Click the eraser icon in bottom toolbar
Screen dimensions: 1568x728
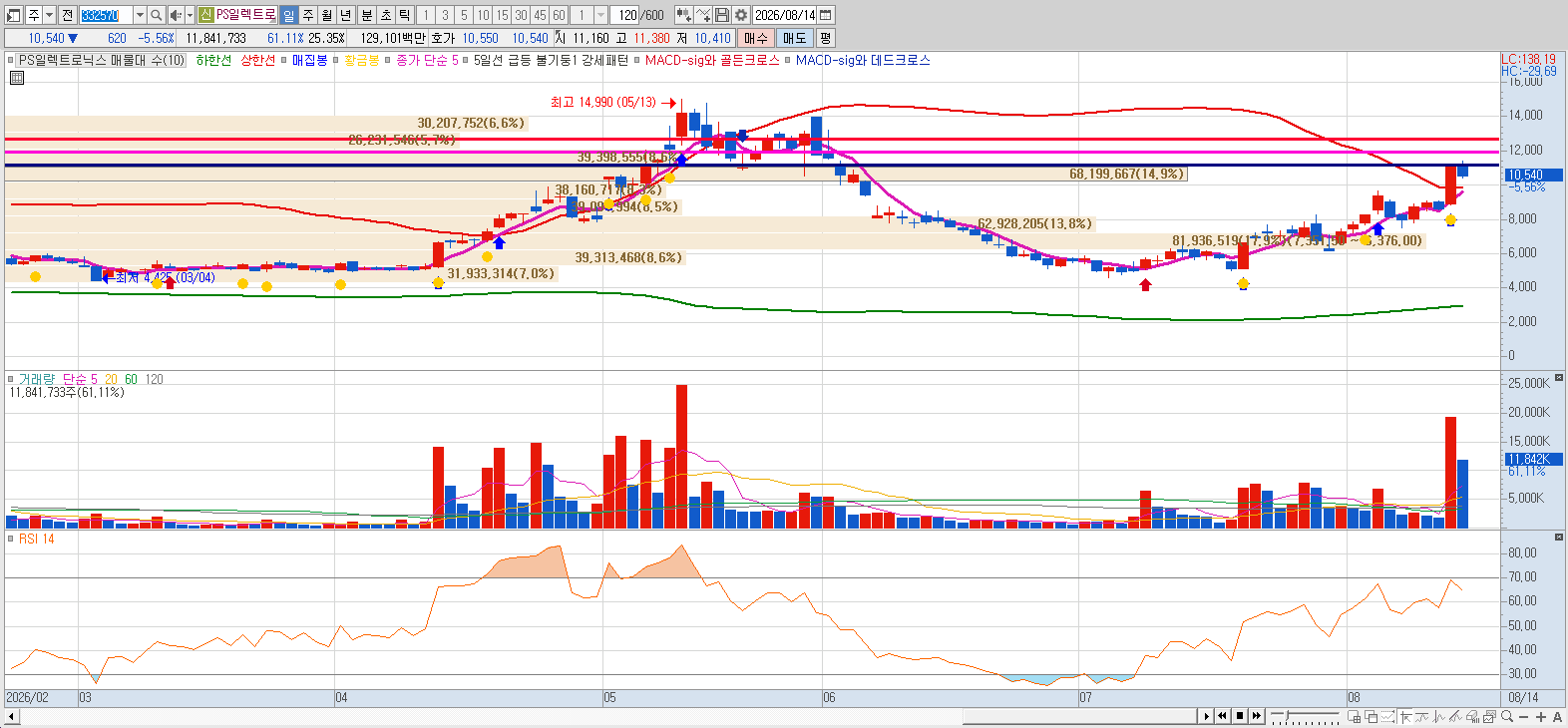coord(1472,716)
